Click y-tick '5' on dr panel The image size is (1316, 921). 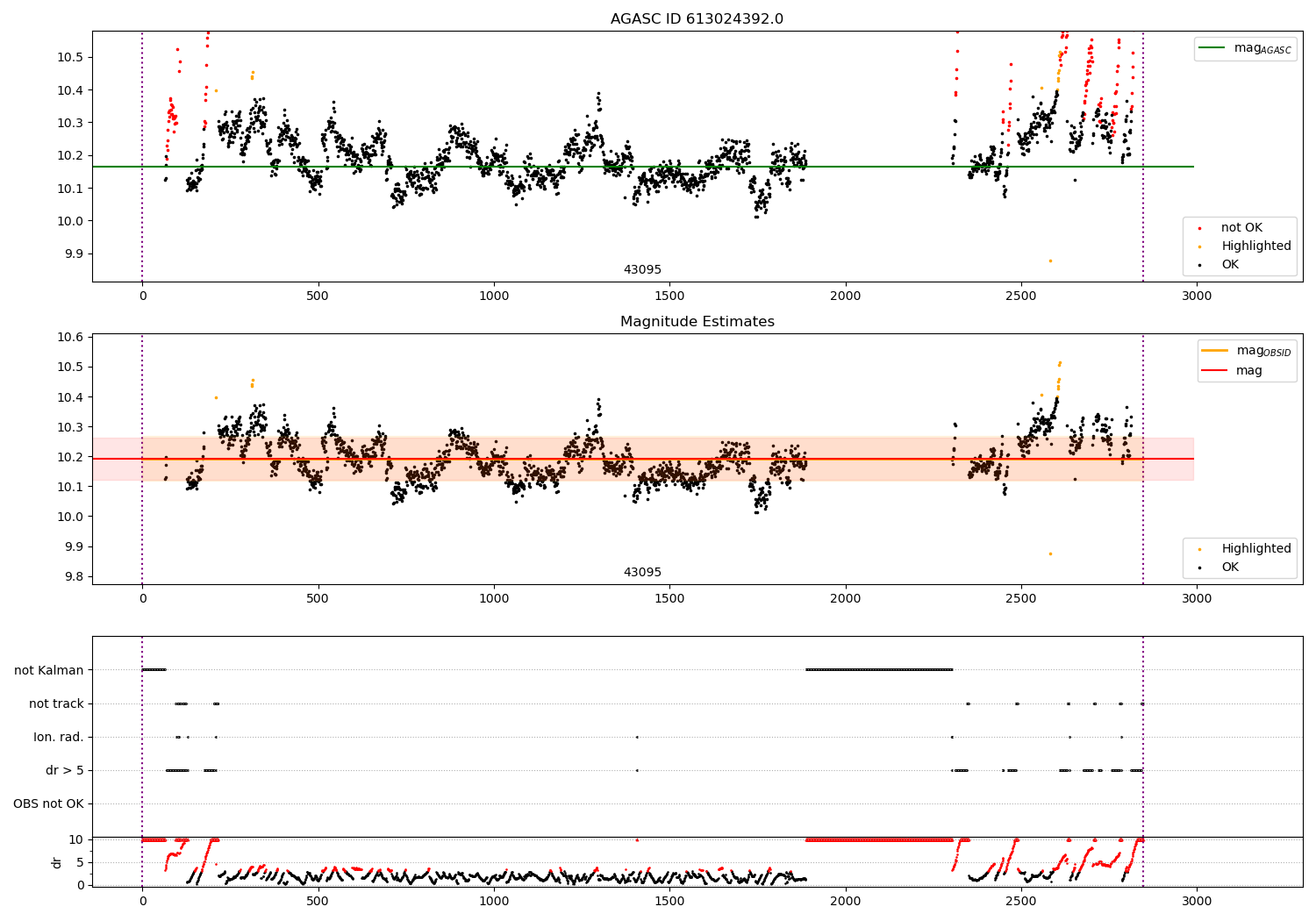coord(80,862)
